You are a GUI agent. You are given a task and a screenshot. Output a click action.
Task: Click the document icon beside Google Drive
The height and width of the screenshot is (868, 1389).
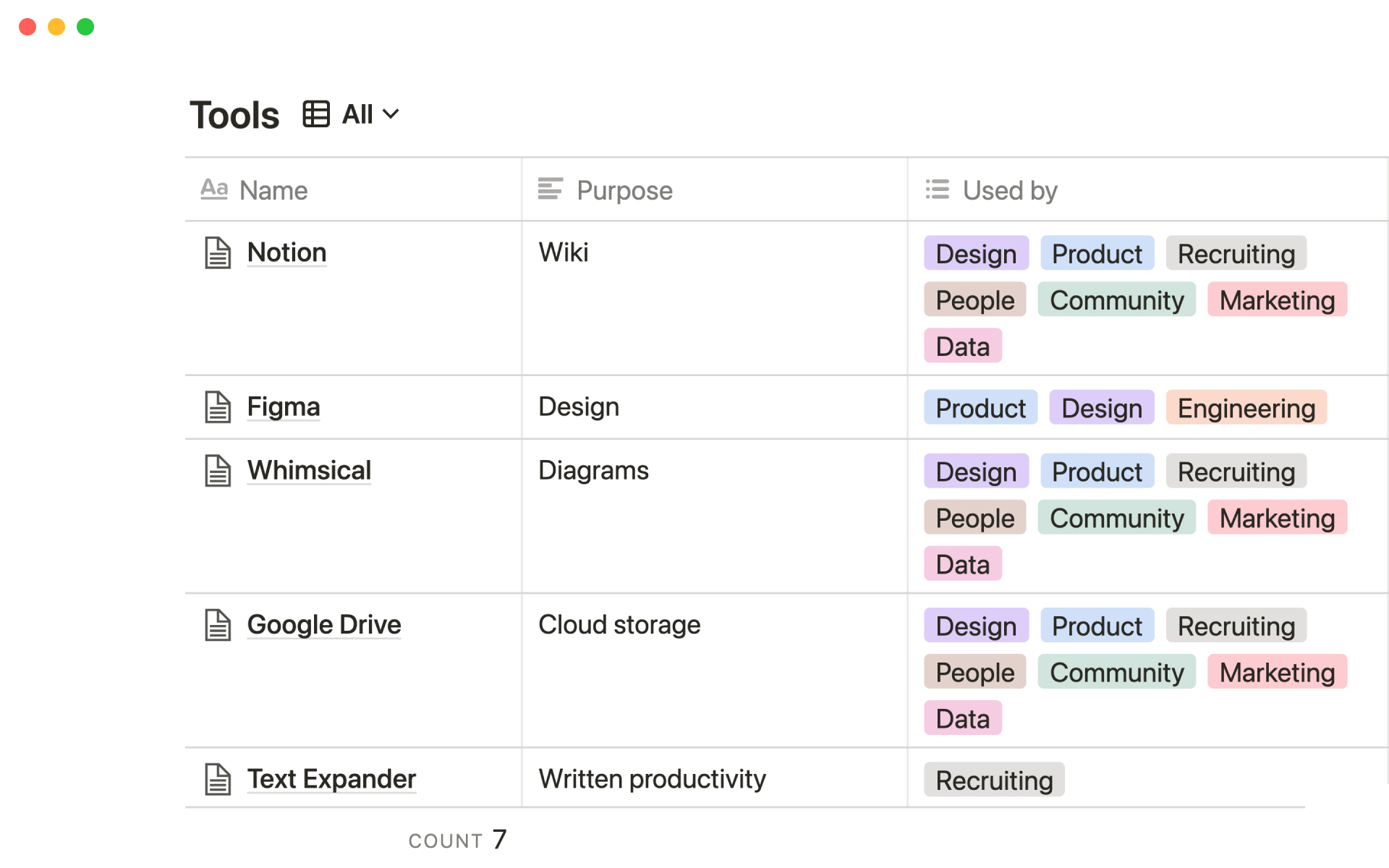click(x=216, y=624)
